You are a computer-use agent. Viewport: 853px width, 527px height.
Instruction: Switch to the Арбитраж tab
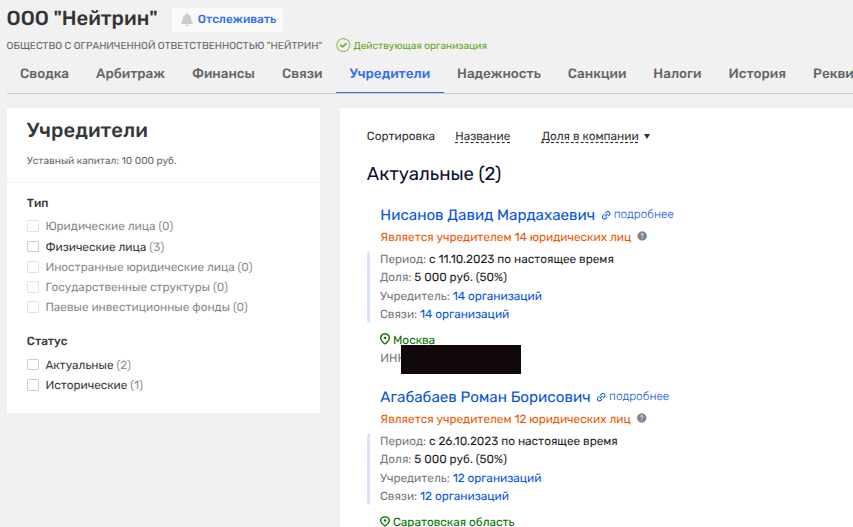point(130,73)
